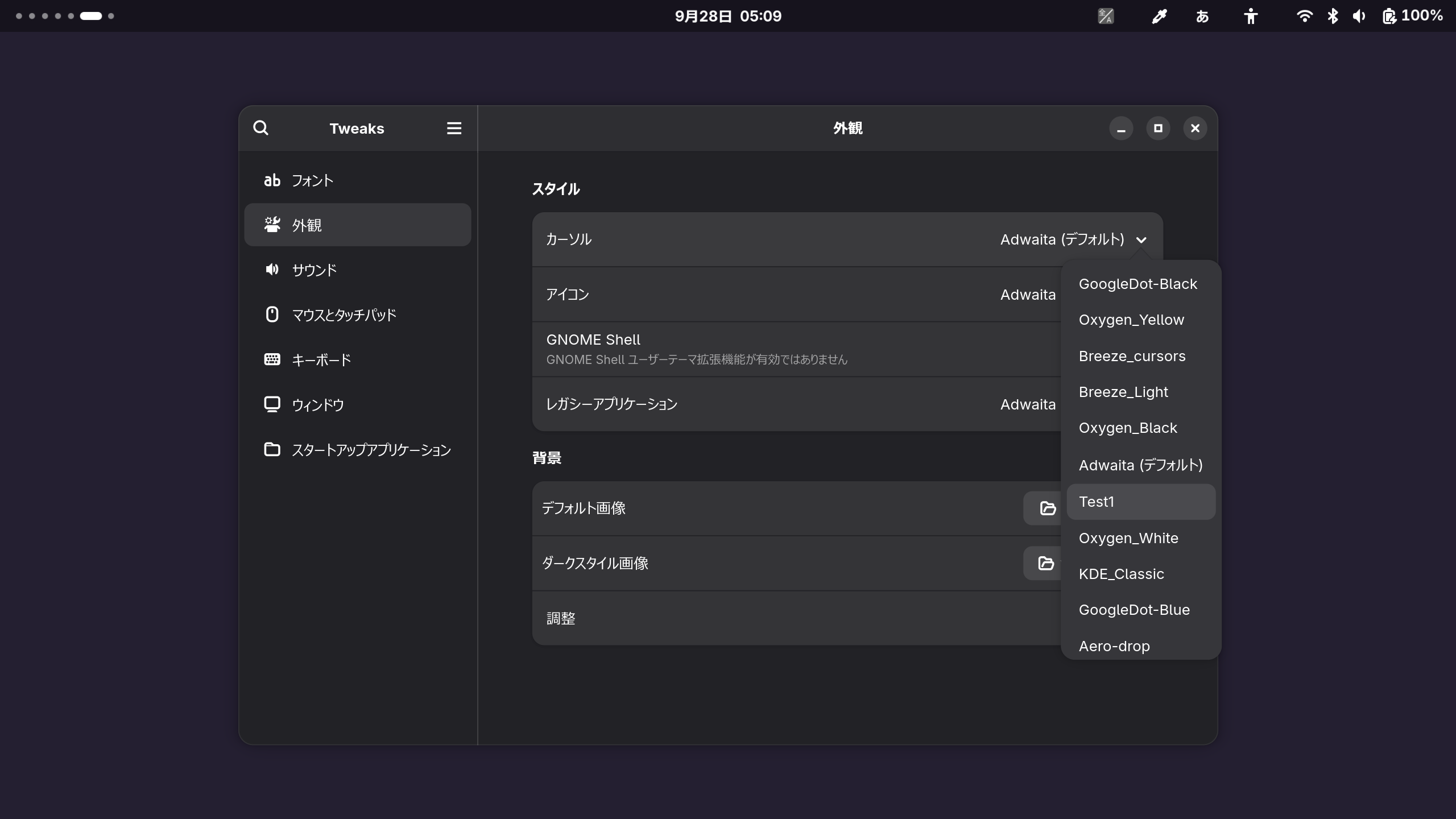Screen dimensions: 1456x819
Task: Click the volume status icon
Action: click(x=1359, y=16)
